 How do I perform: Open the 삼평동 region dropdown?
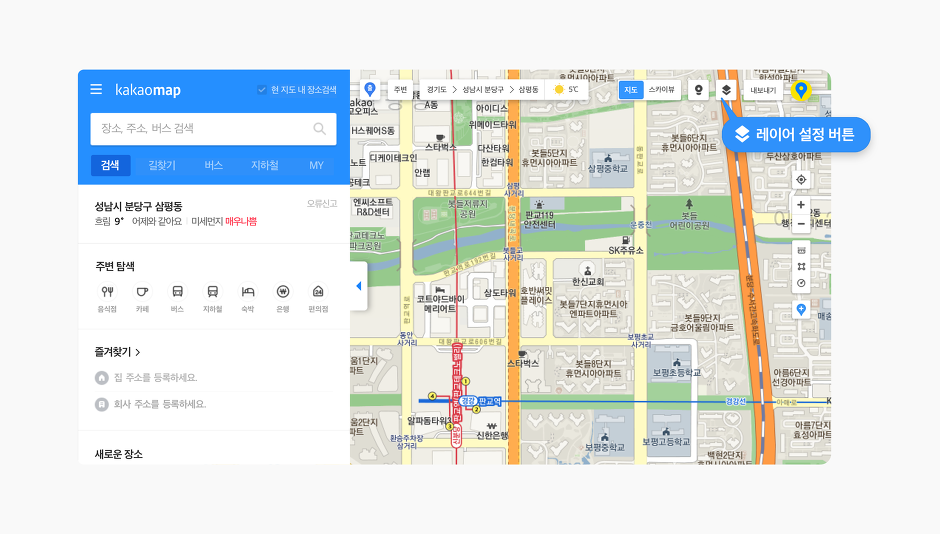[x=528, y=90]
